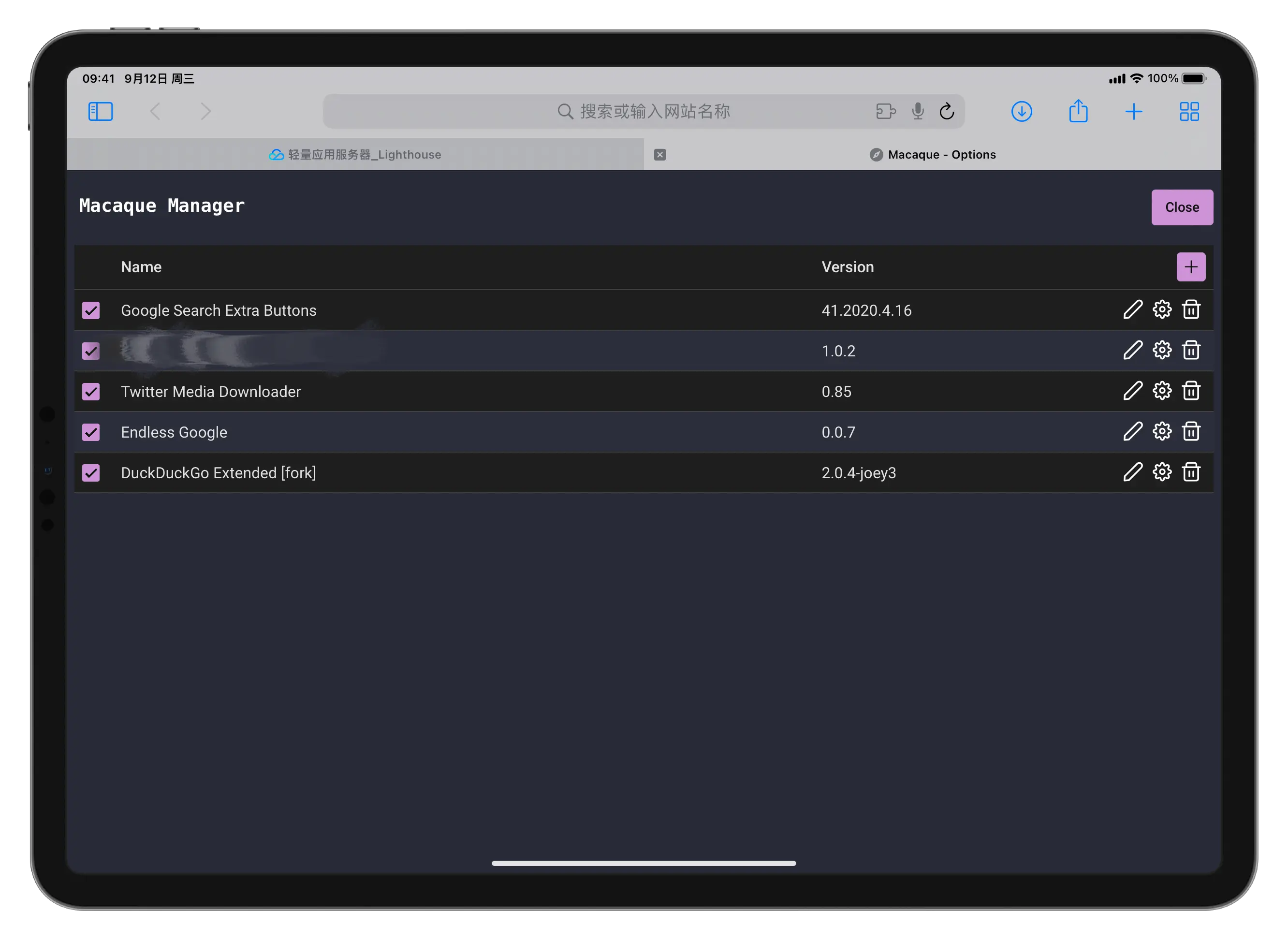Show the tab overview grid

(x=1189, y=112)
